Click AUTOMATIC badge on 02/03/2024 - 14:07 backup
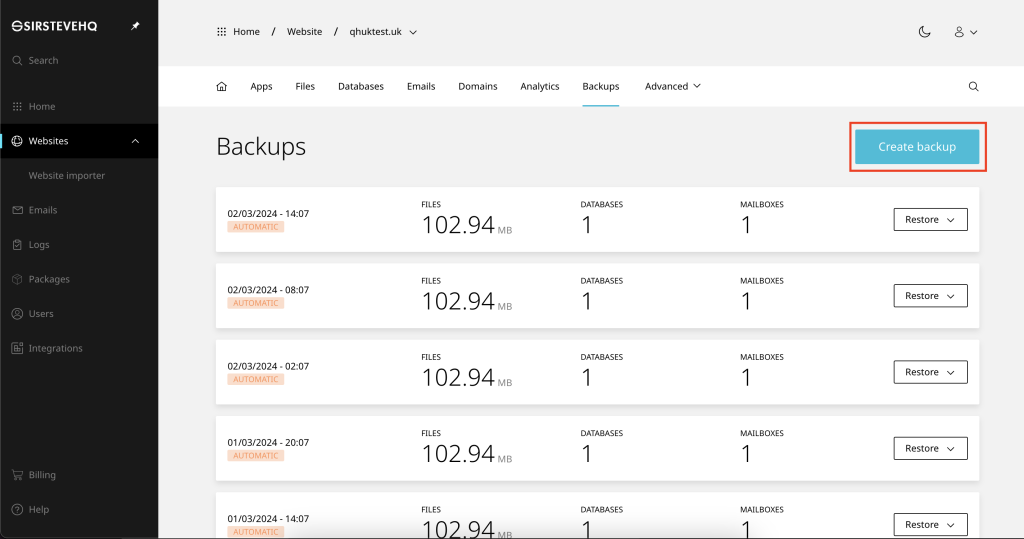Image resolution: width=1024 pixels, height=539 pixels. pos(255,227)
